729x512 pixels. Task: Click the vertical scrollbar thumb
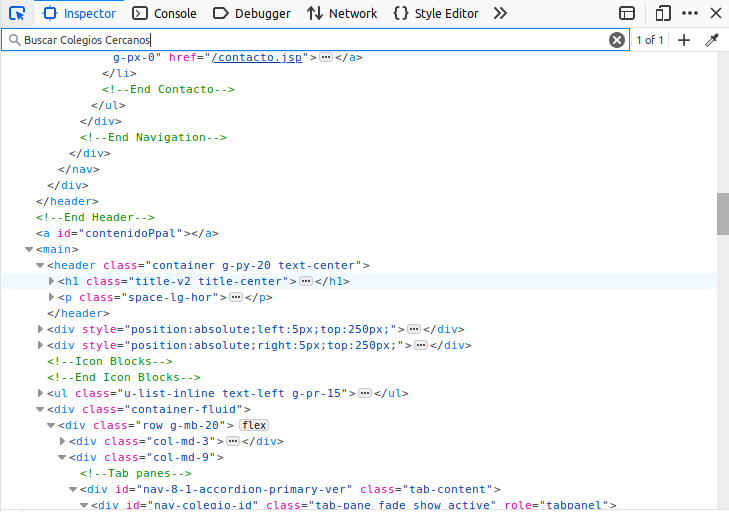click(722, 212)
